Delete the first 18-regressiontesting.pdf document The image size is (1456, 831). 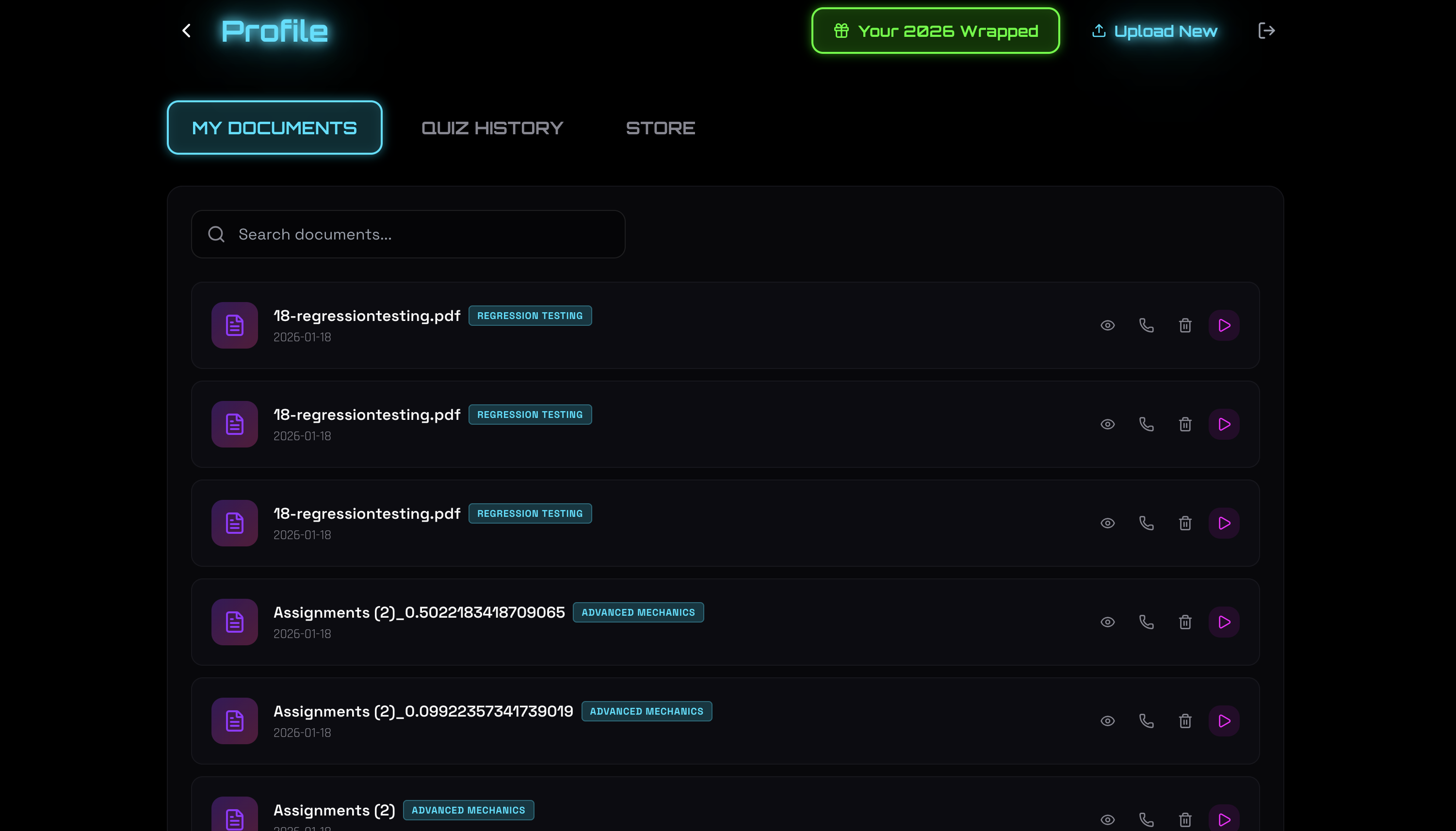[1185, 325]
